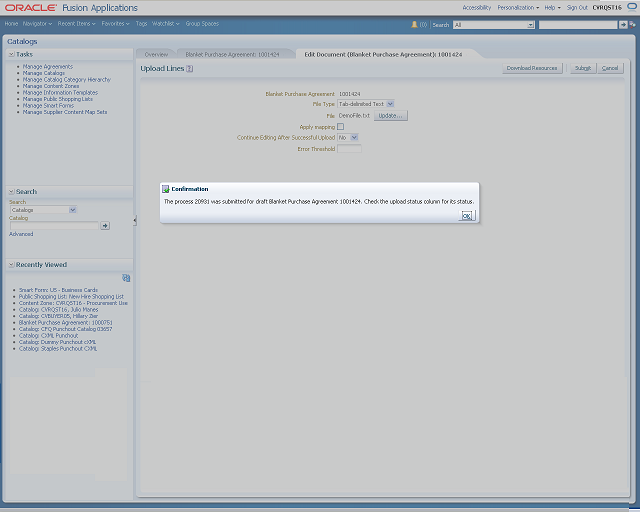Open Smart Form: US - Business Cards

(x=58, y=290)
